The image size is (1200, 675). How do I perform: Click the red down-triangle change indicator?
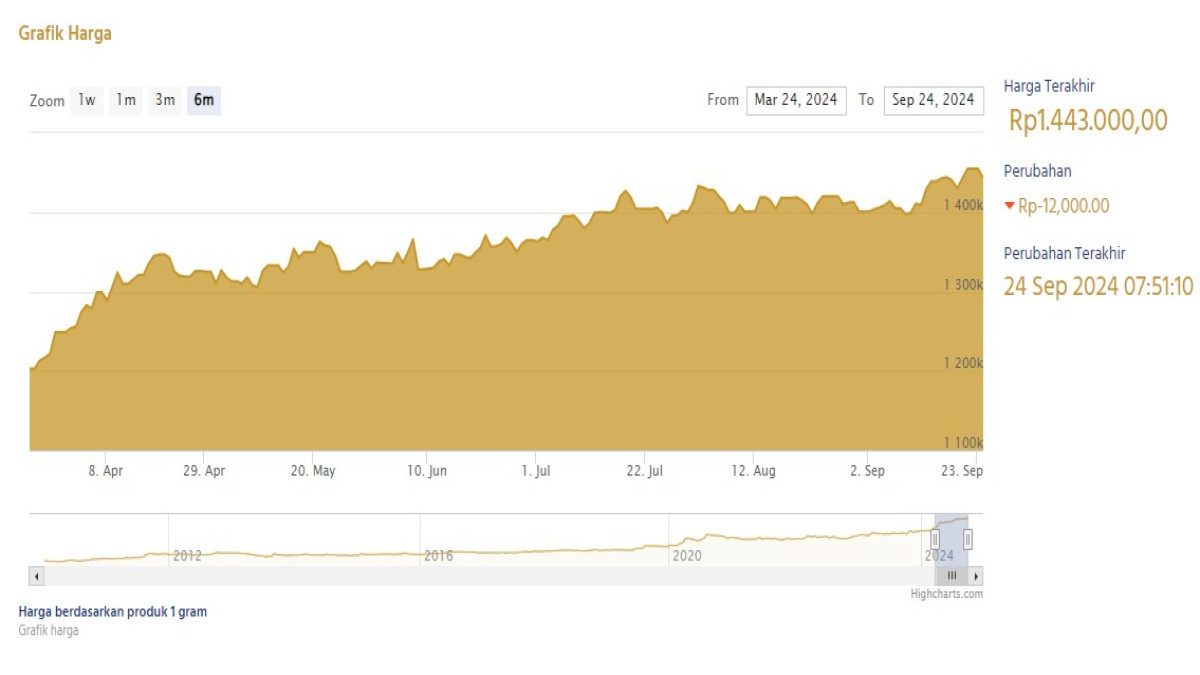pos(1009,206)
